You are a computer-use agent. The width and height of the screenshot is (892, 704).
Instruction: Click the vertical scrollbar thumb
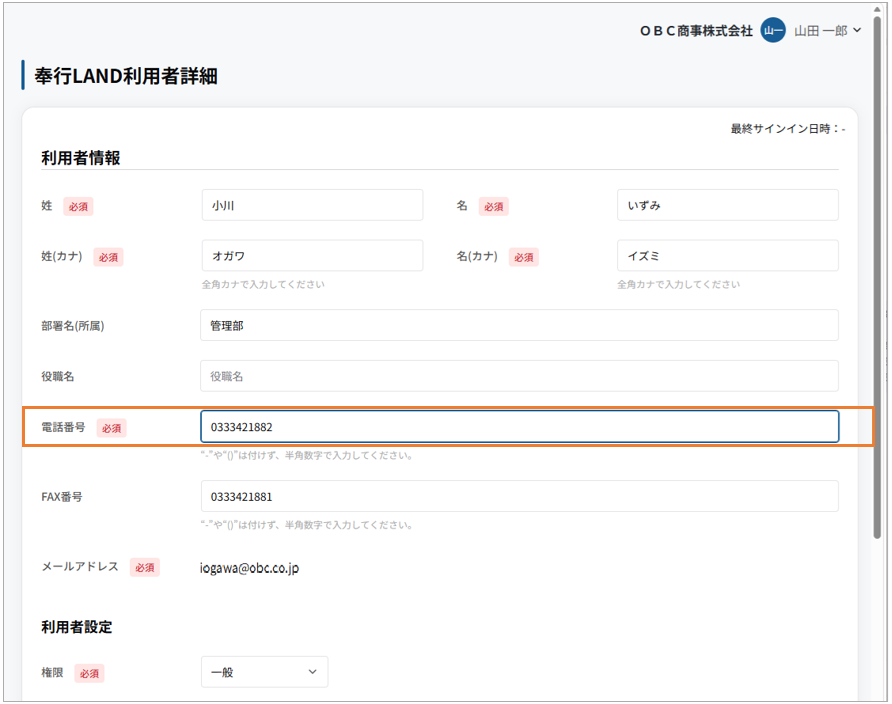point(877,279)
